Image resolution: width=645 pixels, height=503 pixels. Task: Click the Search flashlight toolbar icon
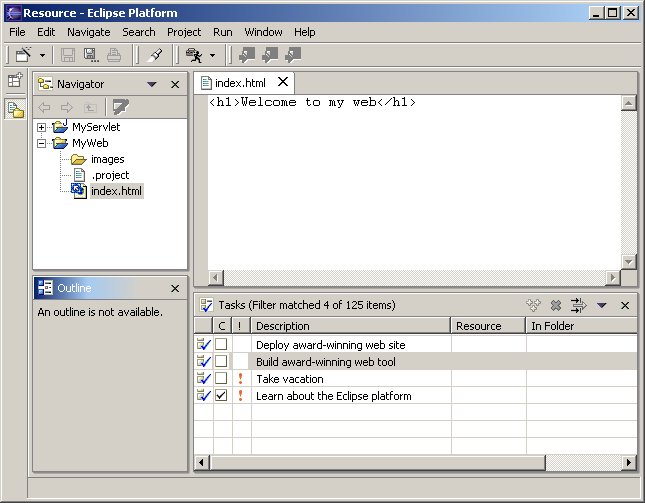pos(154,55)
